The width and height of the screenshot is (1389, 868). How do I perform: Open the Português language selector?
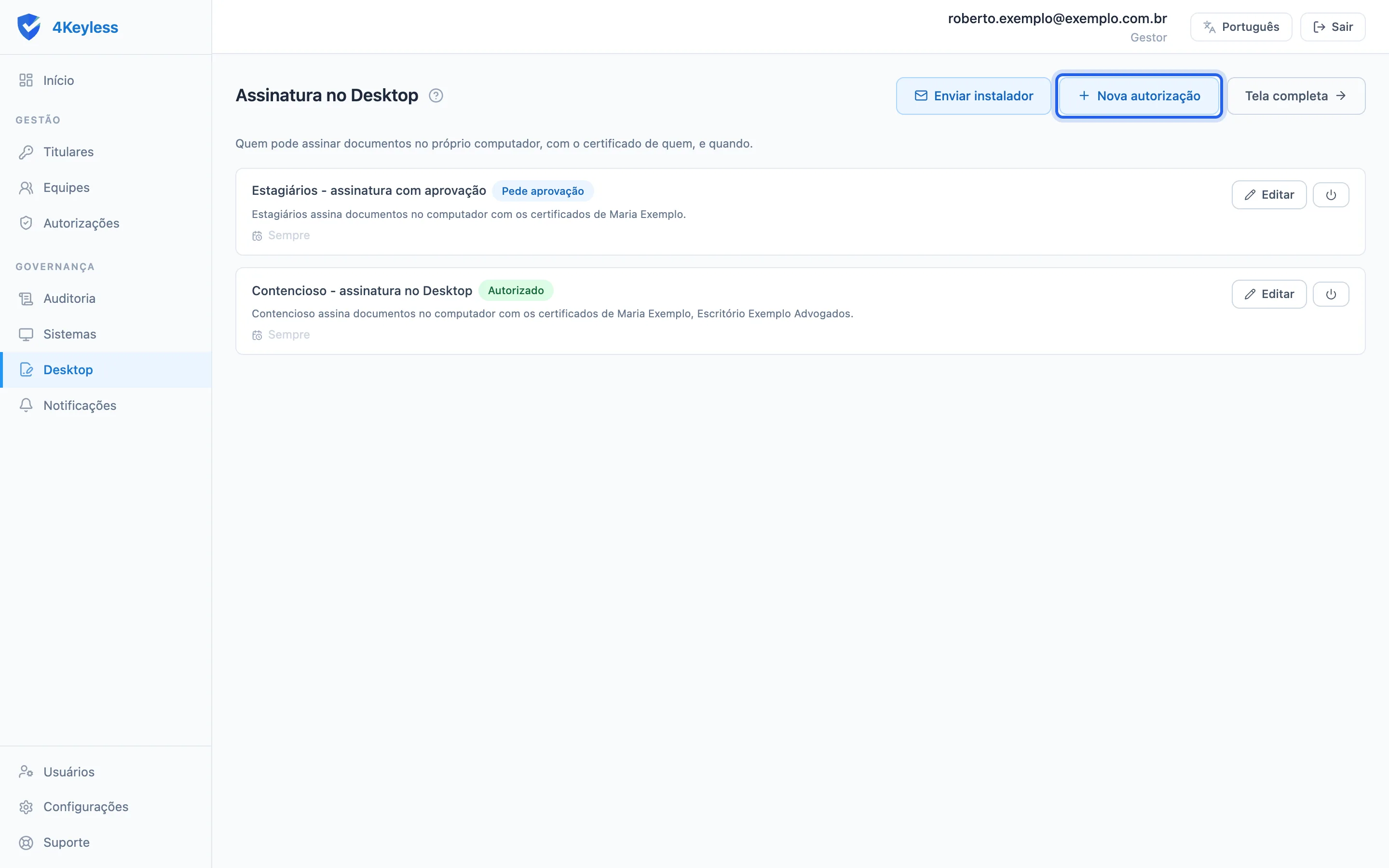pos(1241,27)
